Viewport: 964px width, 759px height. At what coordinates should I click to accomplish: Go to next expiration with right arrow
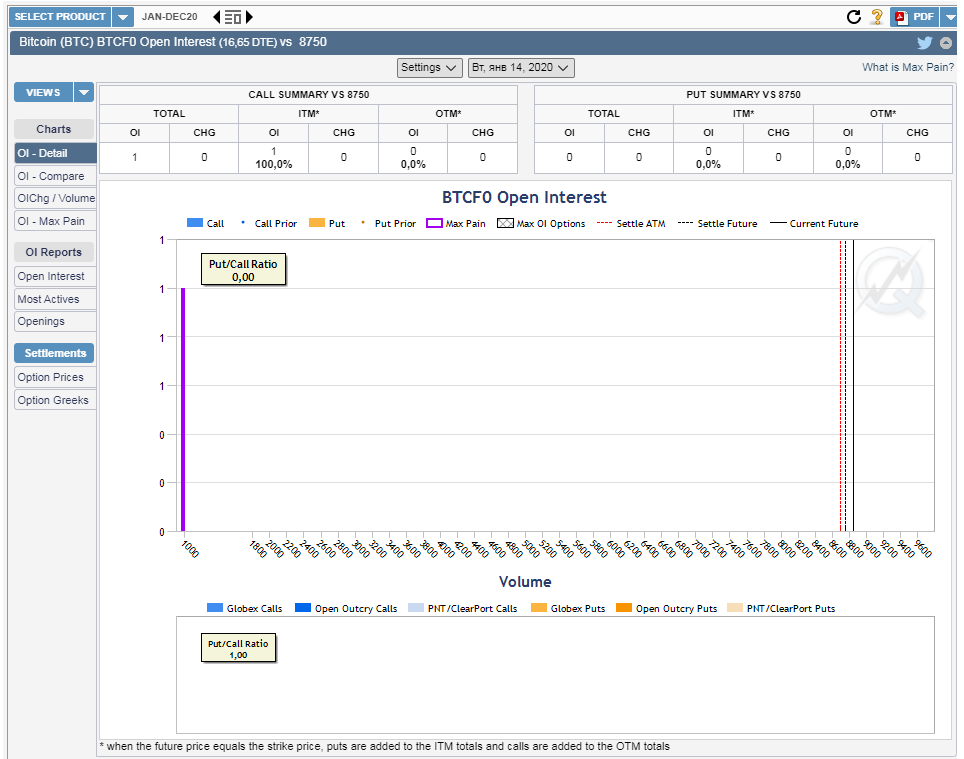pos(249,17)
